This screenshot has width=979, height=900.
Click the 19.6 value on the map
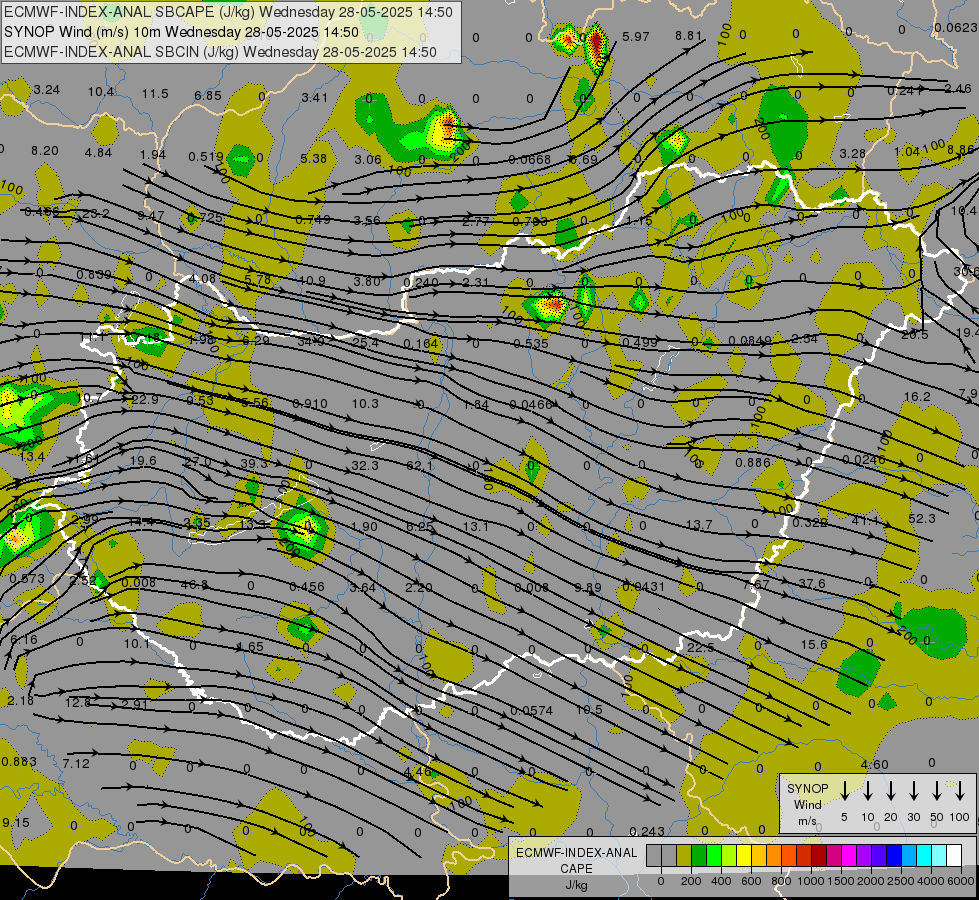point(143,461)
